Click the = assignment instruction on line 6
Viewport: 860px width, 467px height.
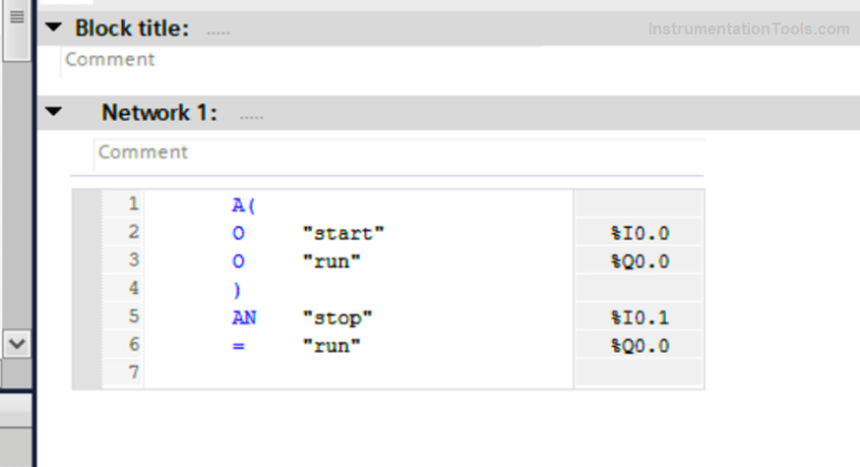point(238,346)
